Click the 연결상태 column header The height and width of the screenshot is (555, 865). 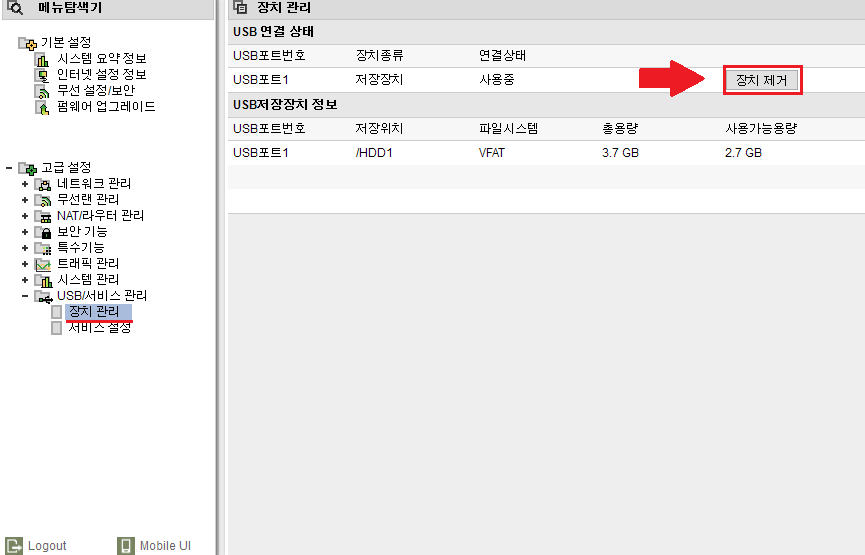pos(503,56)
